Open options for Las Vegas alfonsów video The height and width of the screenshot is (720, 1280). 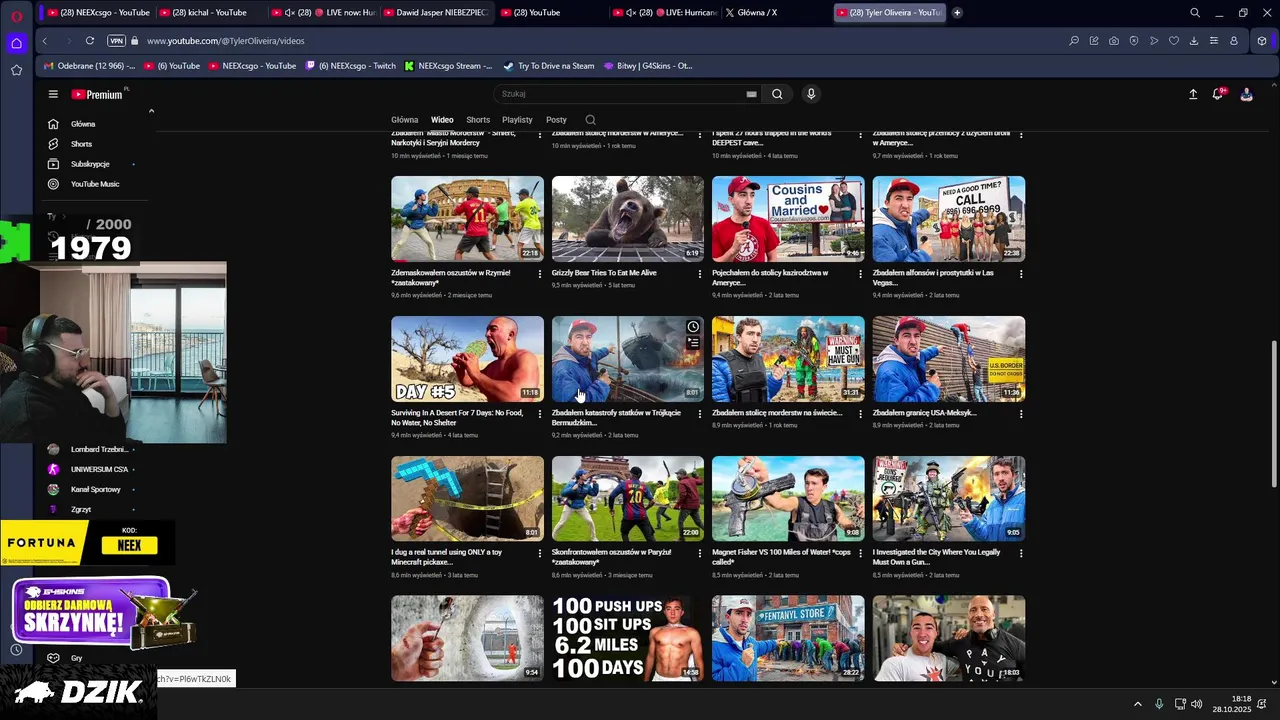click(1021, 273)
